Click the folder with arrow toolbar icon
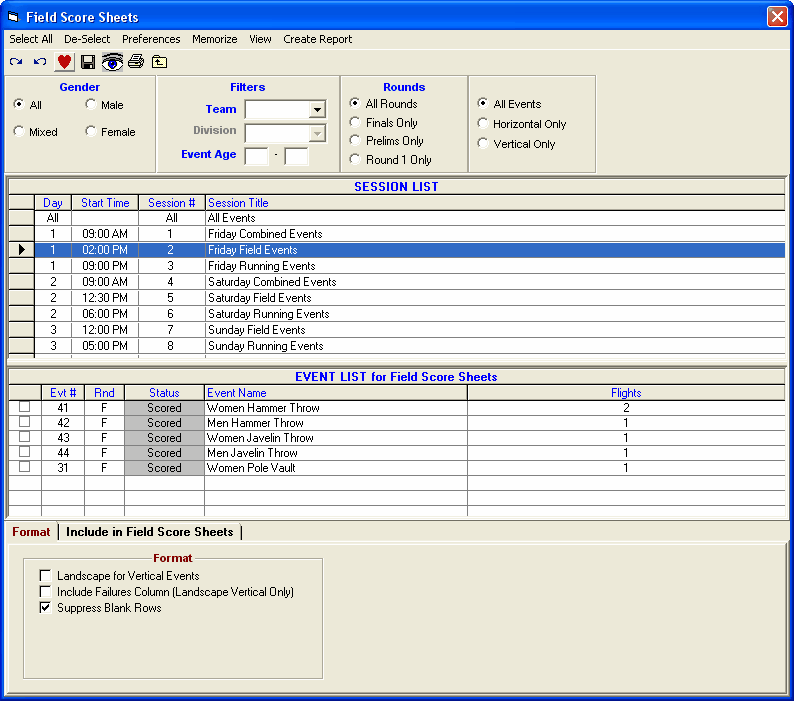 click(x=160, y=62)
